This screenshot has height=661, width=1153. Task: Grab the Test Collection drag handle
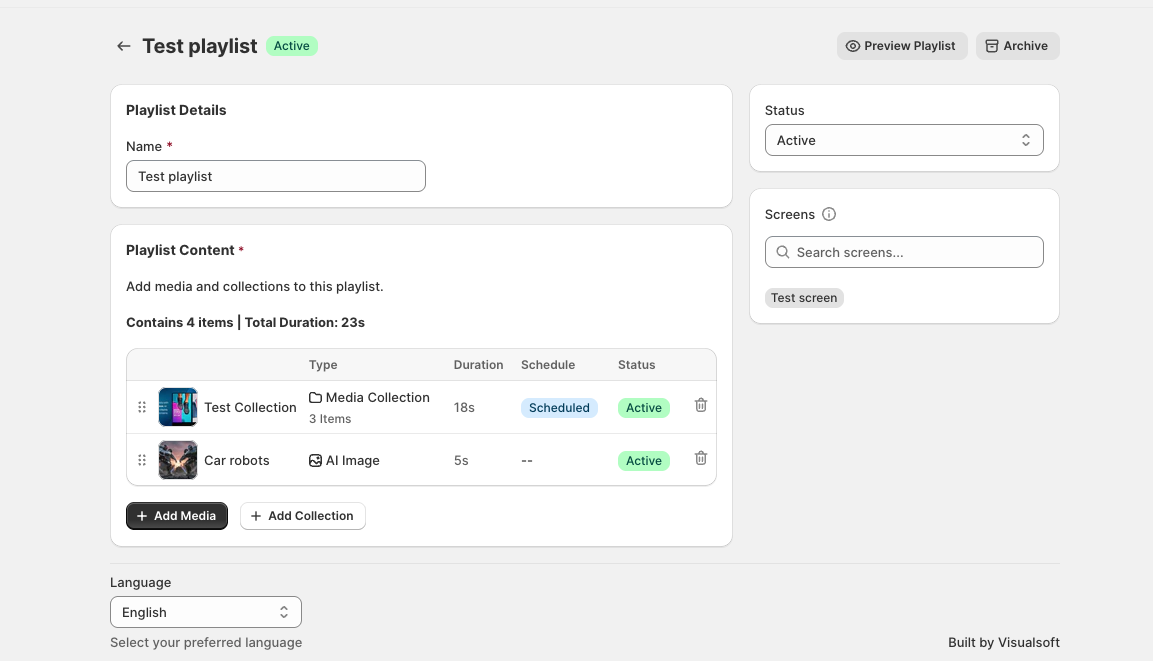coord(142,407)
